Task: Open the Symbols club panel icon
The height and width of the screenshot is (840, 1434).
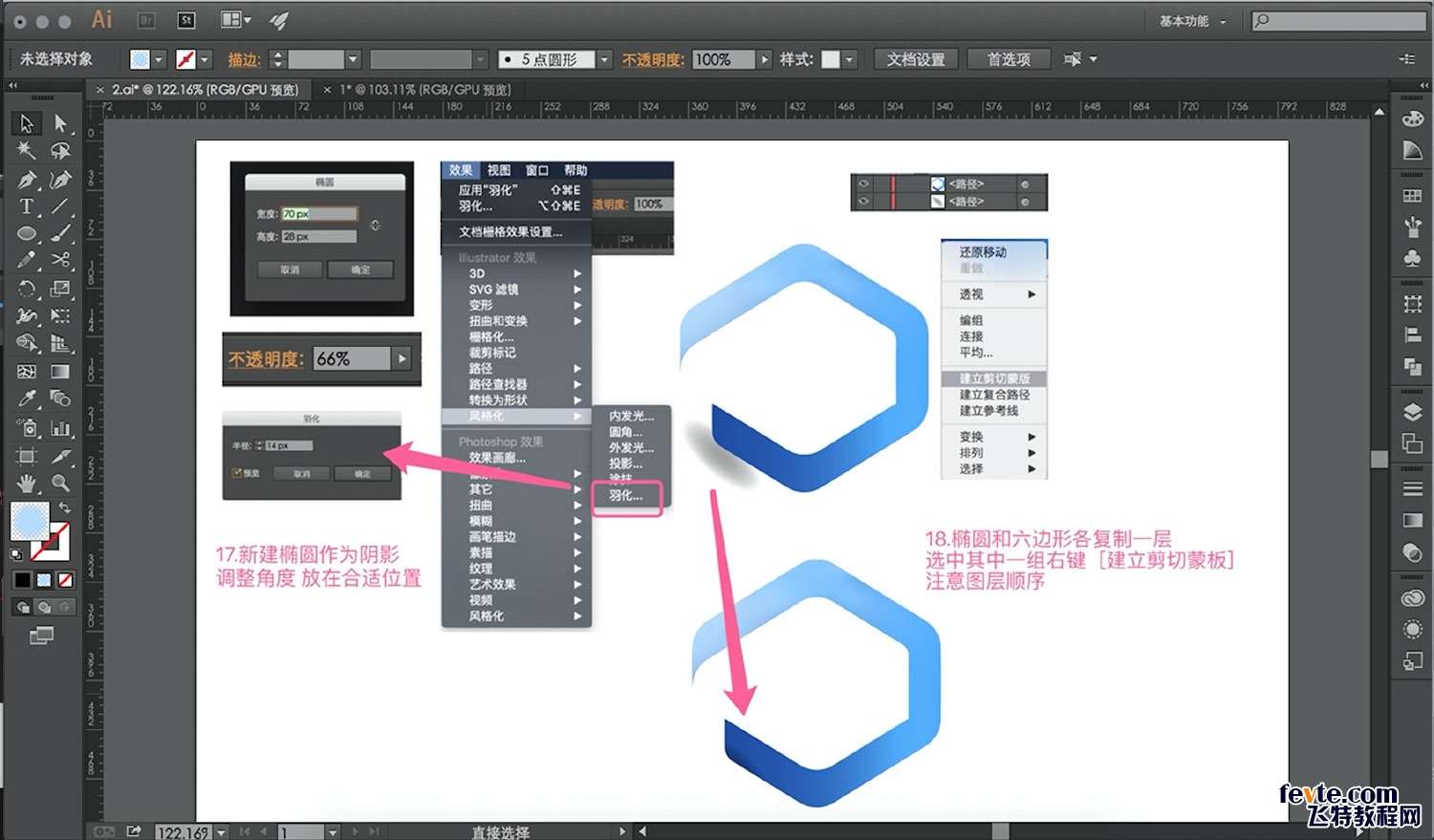Action: [x=1412, y=258]
